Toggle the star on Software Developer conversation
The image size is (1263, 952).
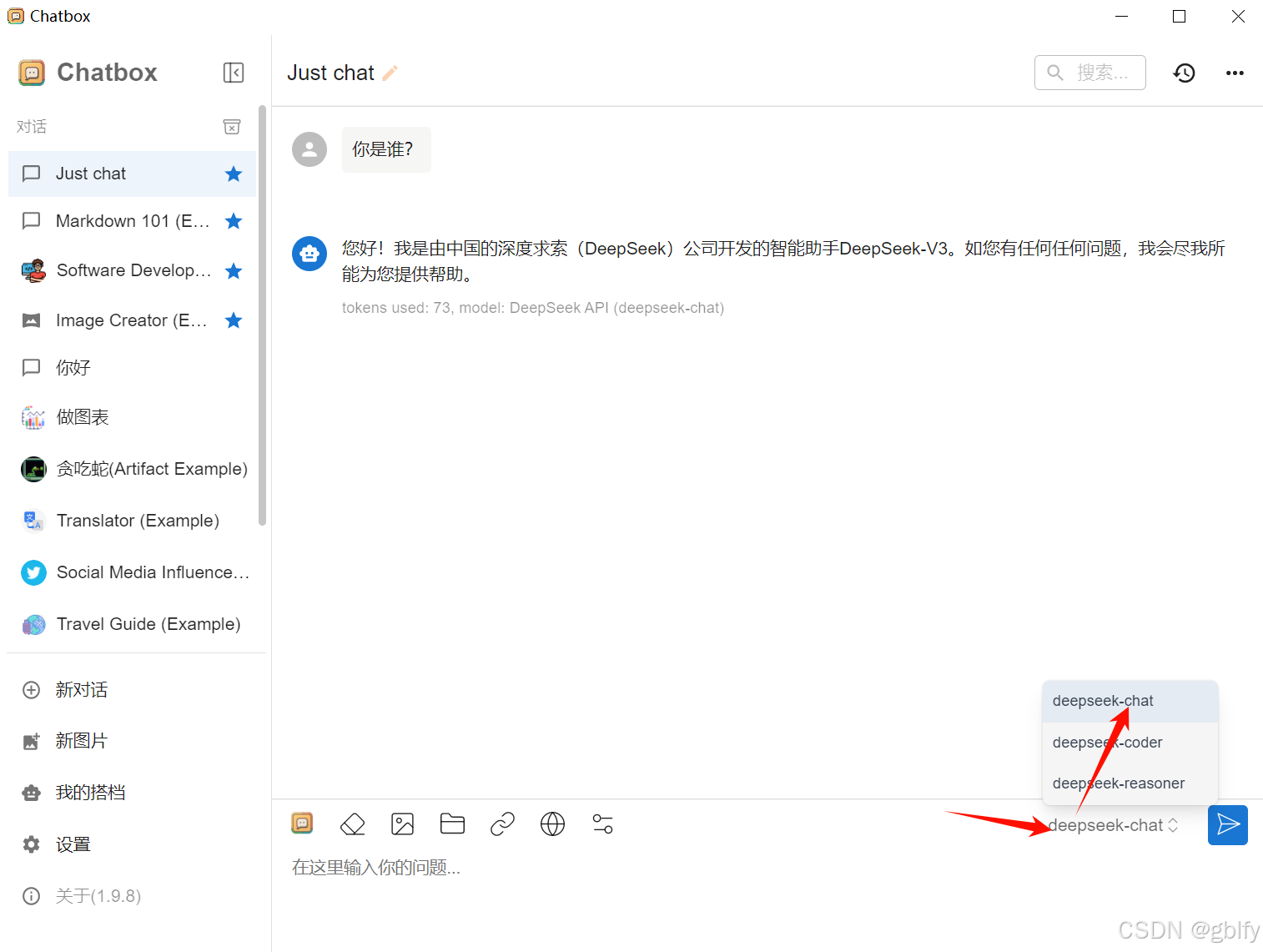pos(234,271)
